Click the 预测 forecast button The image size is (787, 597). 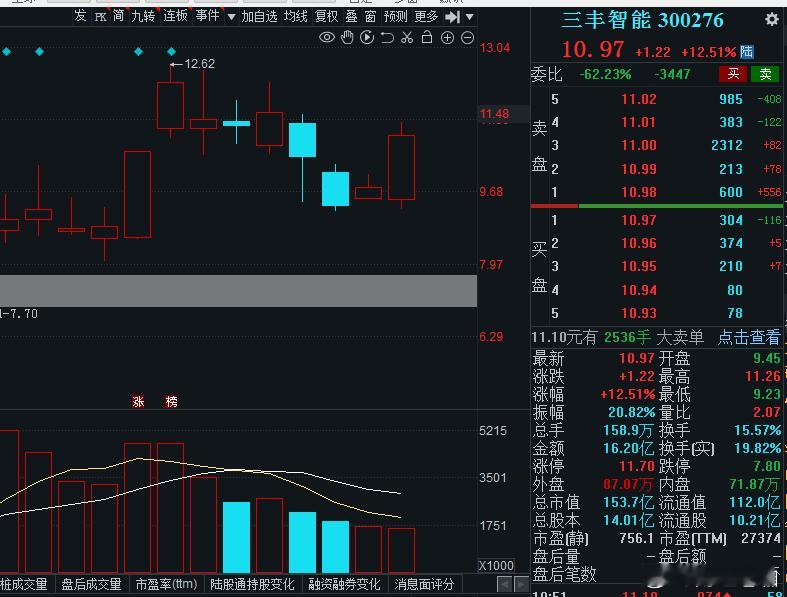[396, 17]
